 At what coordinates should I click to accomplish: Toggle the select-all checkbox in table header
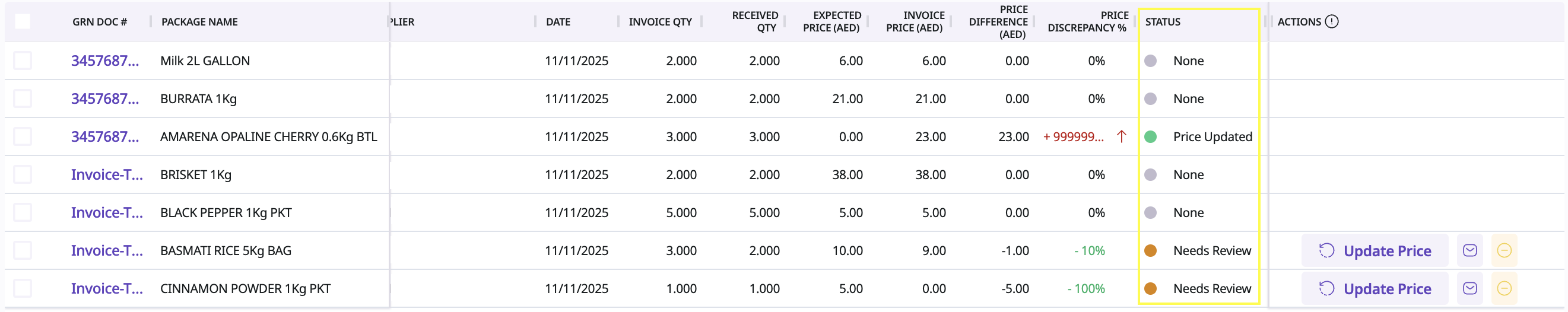(x=23, y=22)
